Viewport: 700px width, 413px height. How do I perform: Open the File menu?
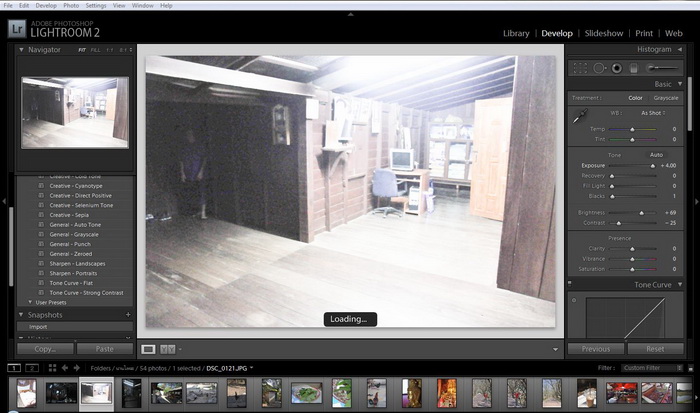[x=8, y=5]
